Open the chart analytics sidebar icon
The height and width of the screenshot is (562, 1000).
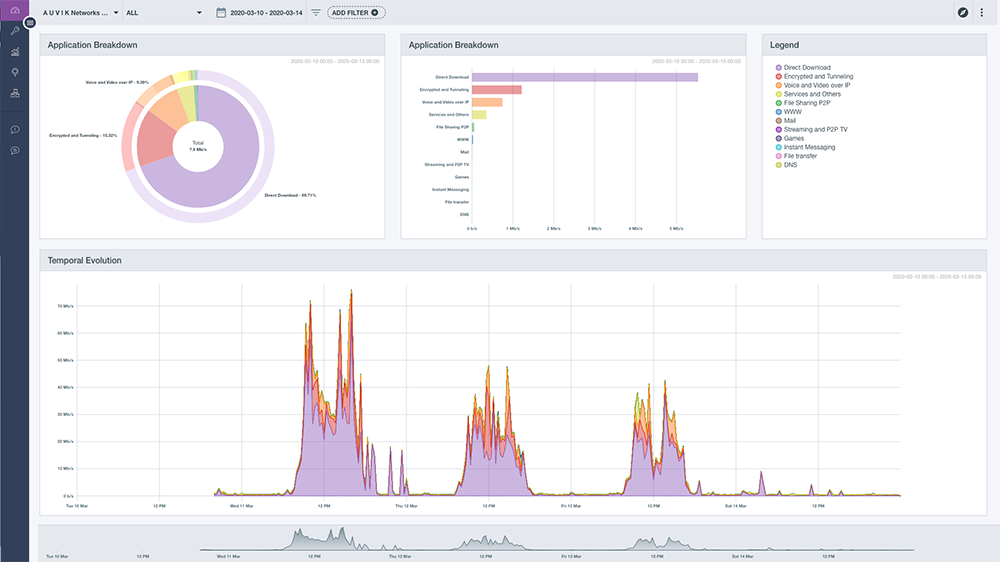pyautogui.click(x=14, y=52)
